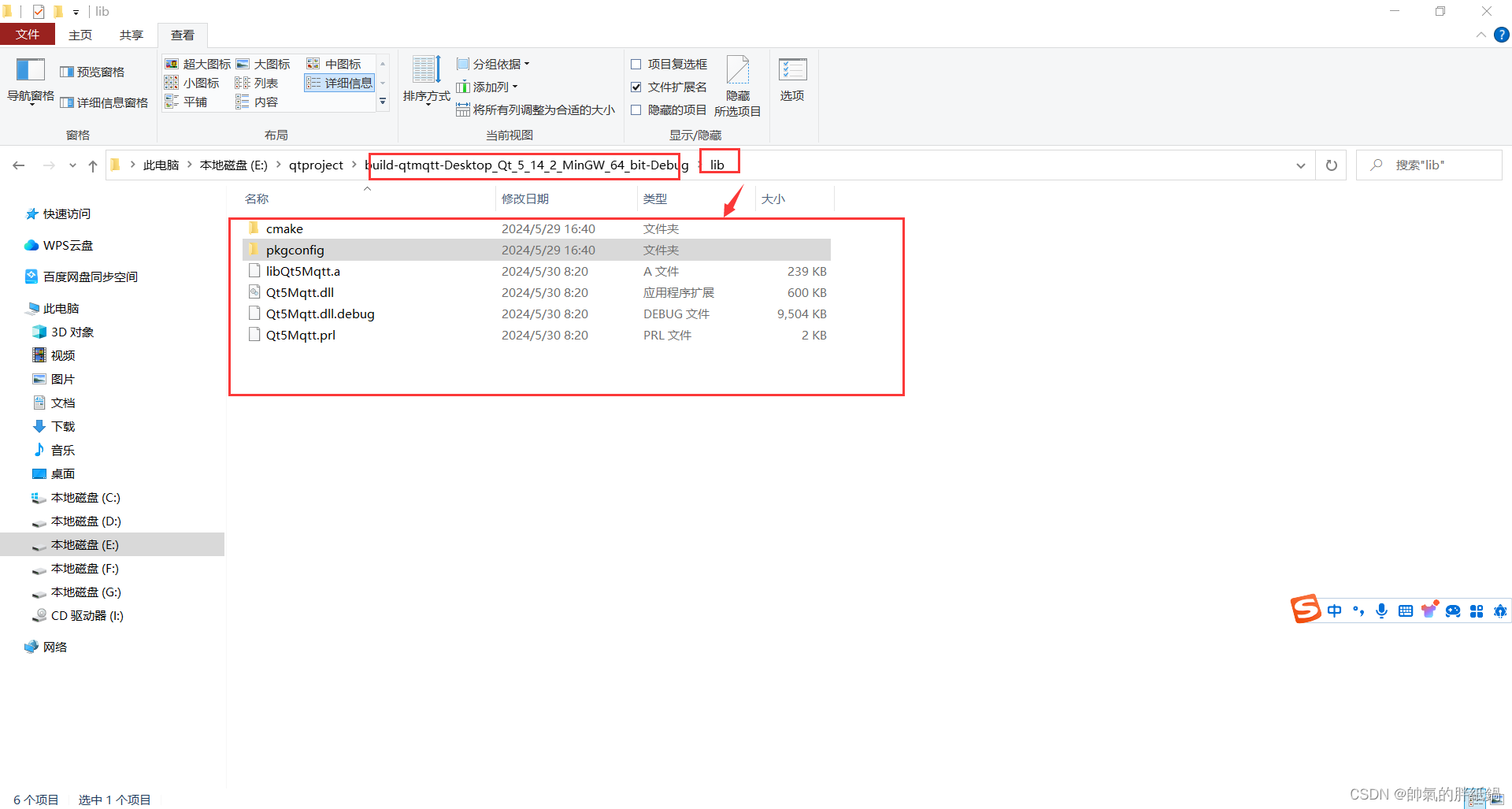Uncheck 文件扩展名 to hide extensions
Screen dimensions: 1512x809
(x=636, y=87)
